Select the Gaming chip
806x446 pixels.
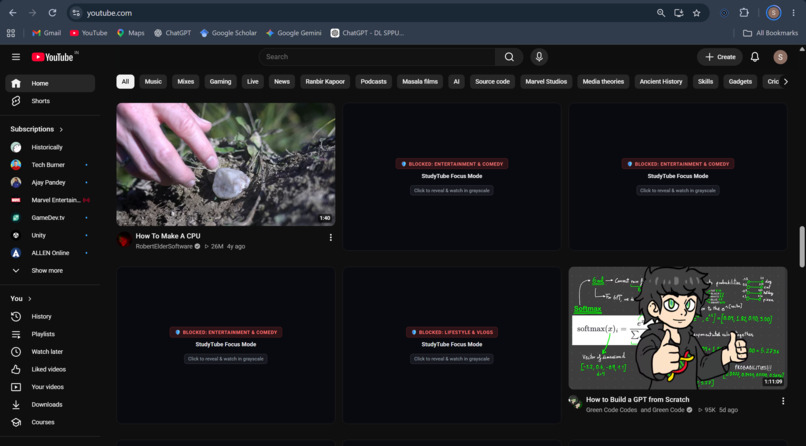221,81
